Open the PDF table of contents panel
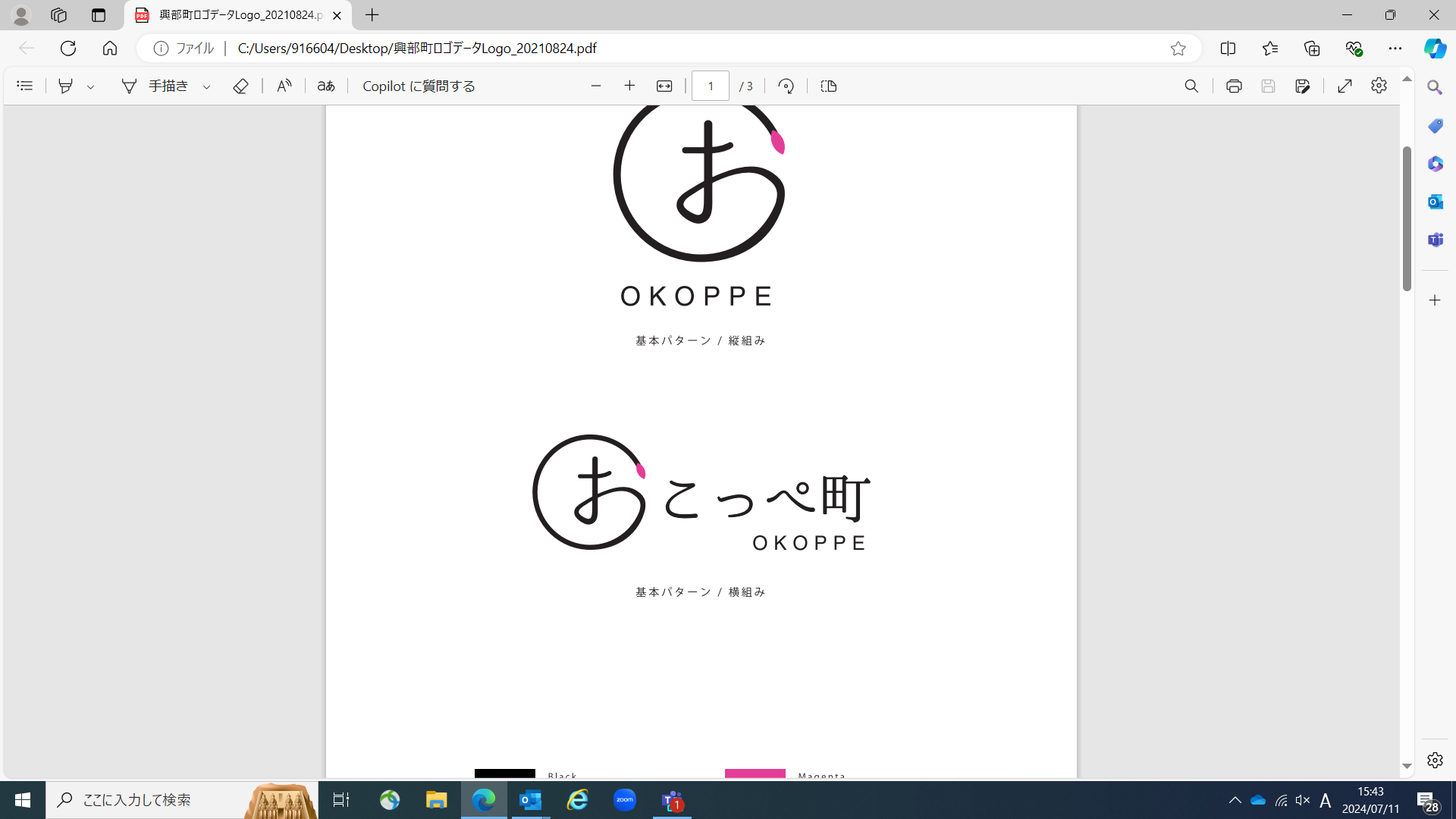 click(x=24, y=86)
